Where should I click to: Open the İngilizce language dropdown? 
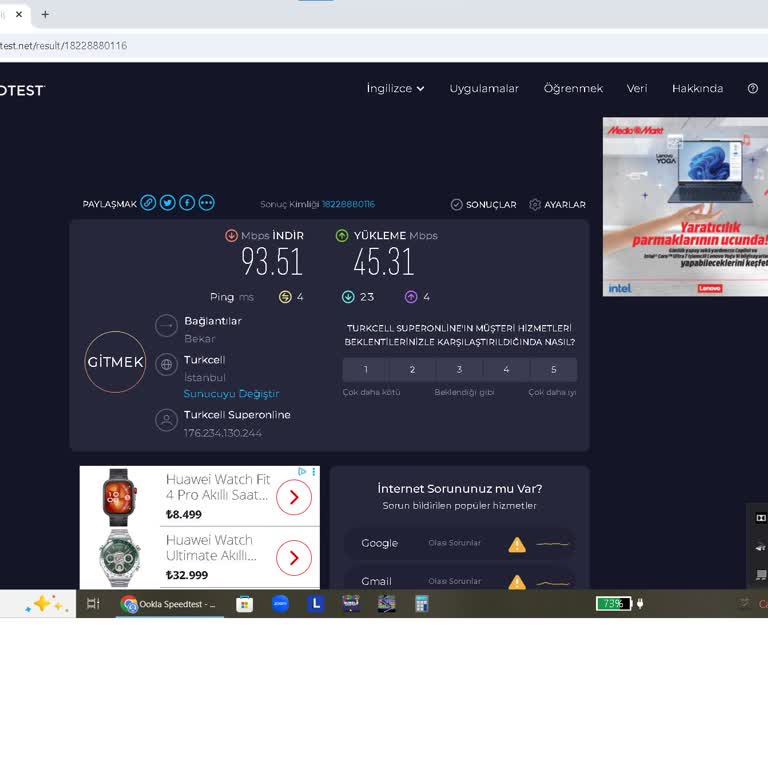click(395, 89)
